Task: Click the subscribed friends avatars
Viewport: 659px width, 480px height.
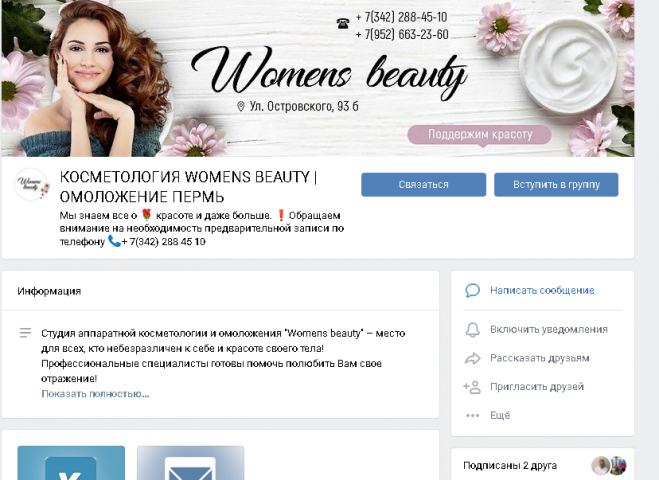Action: (609, 466)
